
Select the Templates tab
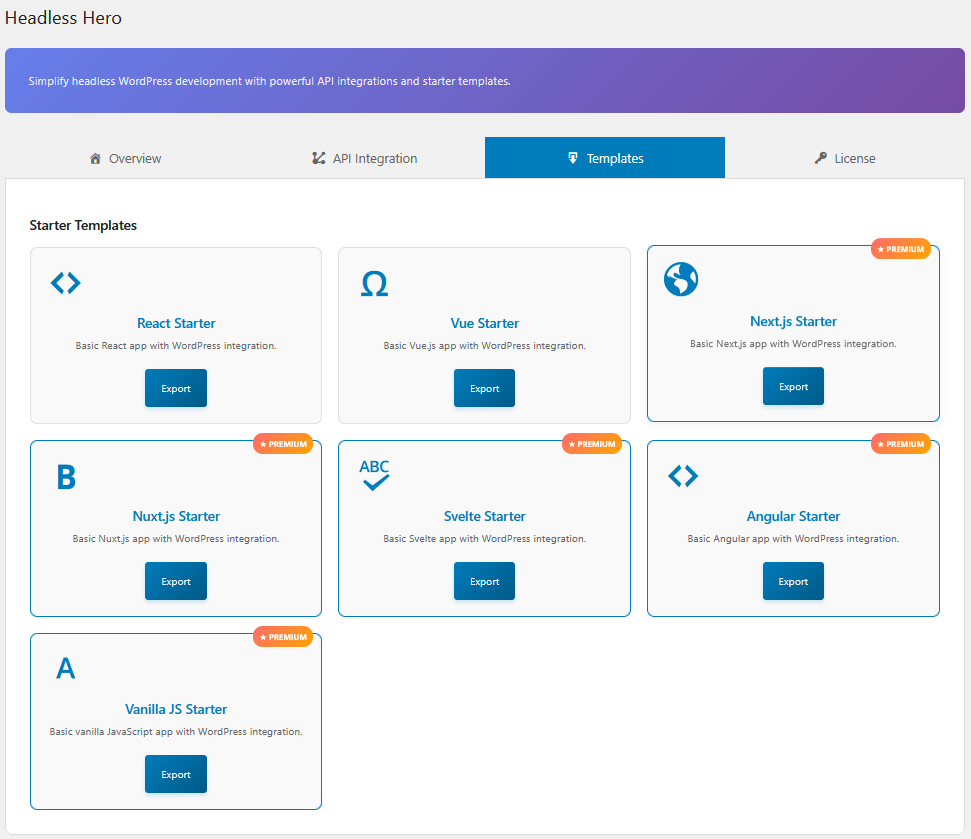[x=605, y=158]
